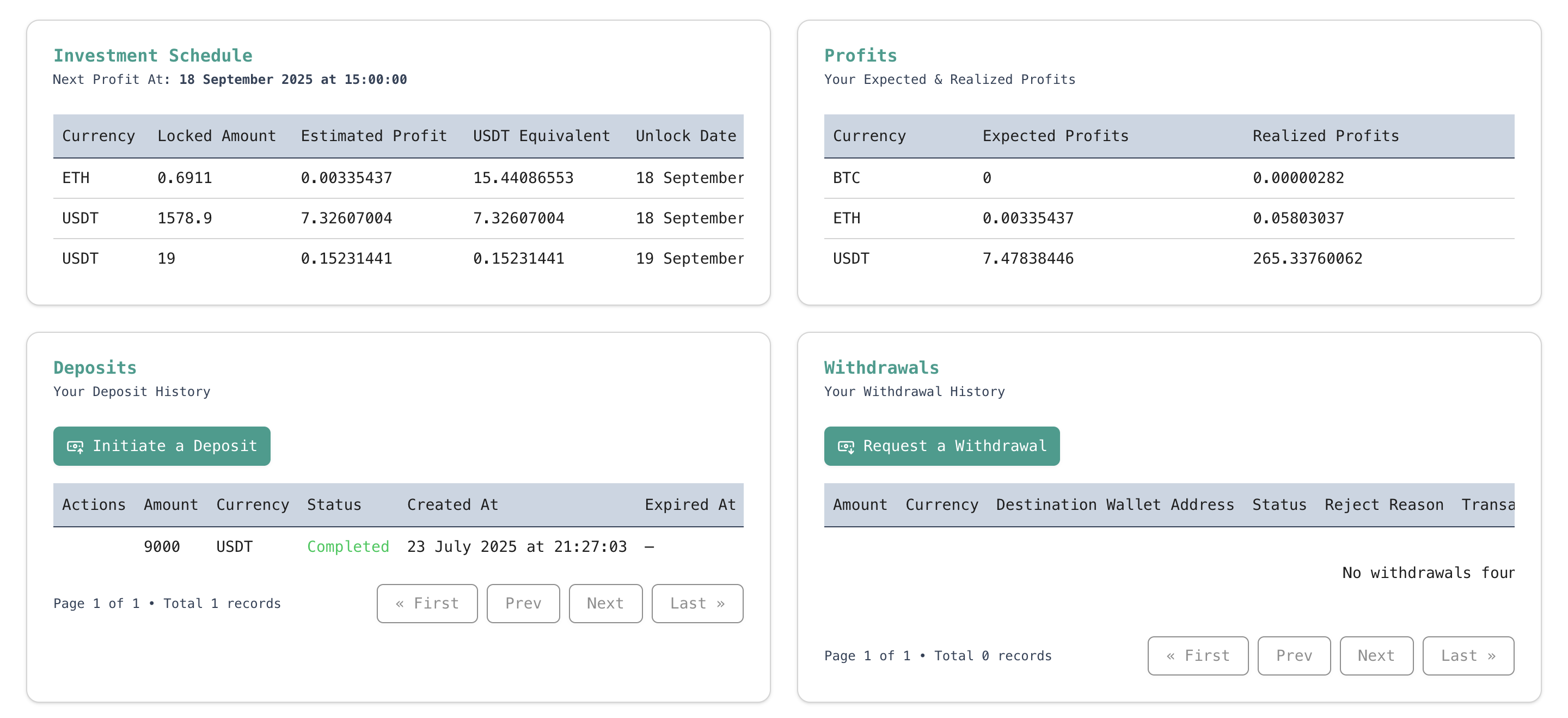Click Expired At header in Deposits

click(x=690, y=506)
